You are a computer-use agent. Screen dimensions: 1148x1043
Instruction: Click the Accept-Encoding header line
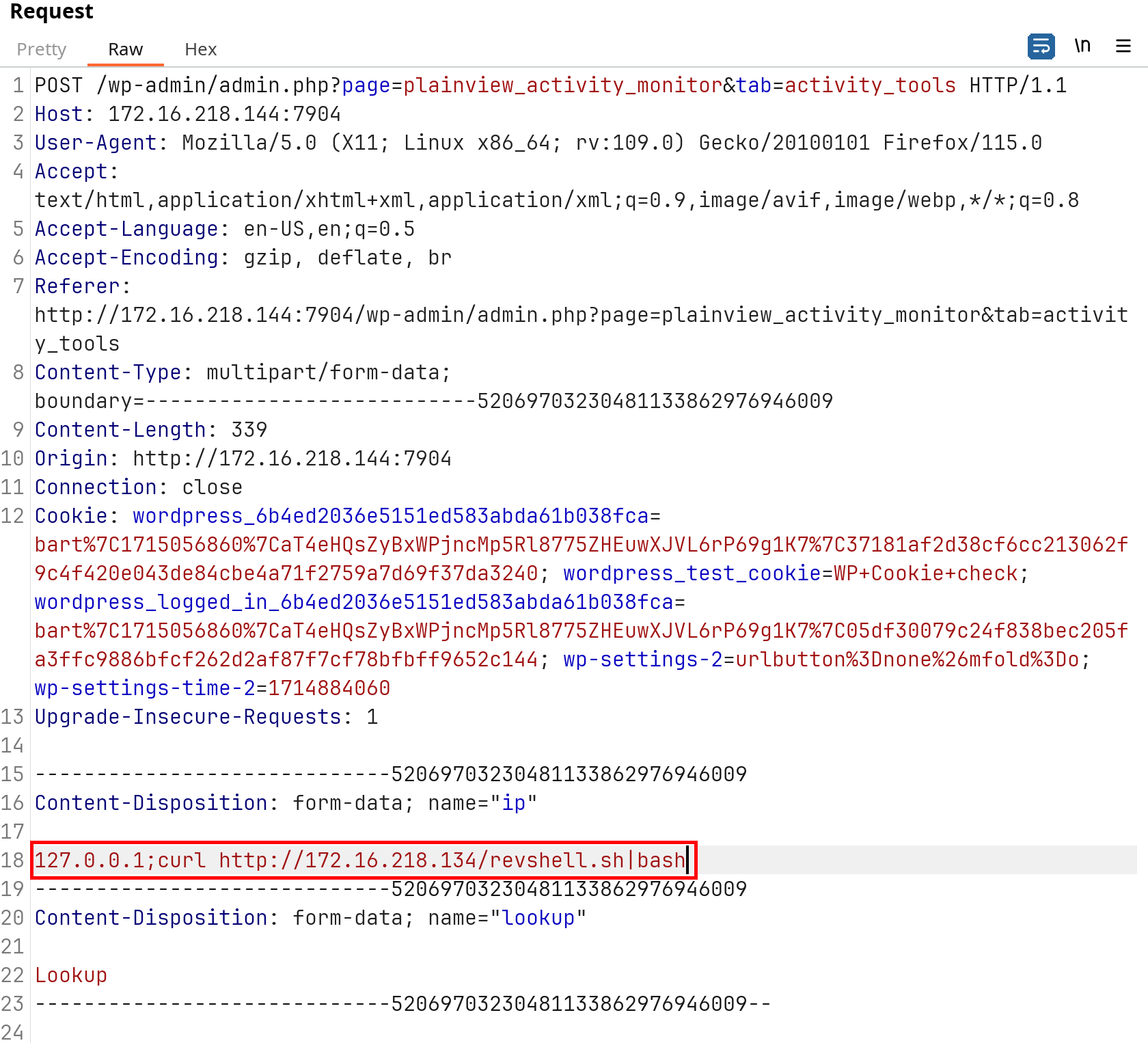[243, 258]
